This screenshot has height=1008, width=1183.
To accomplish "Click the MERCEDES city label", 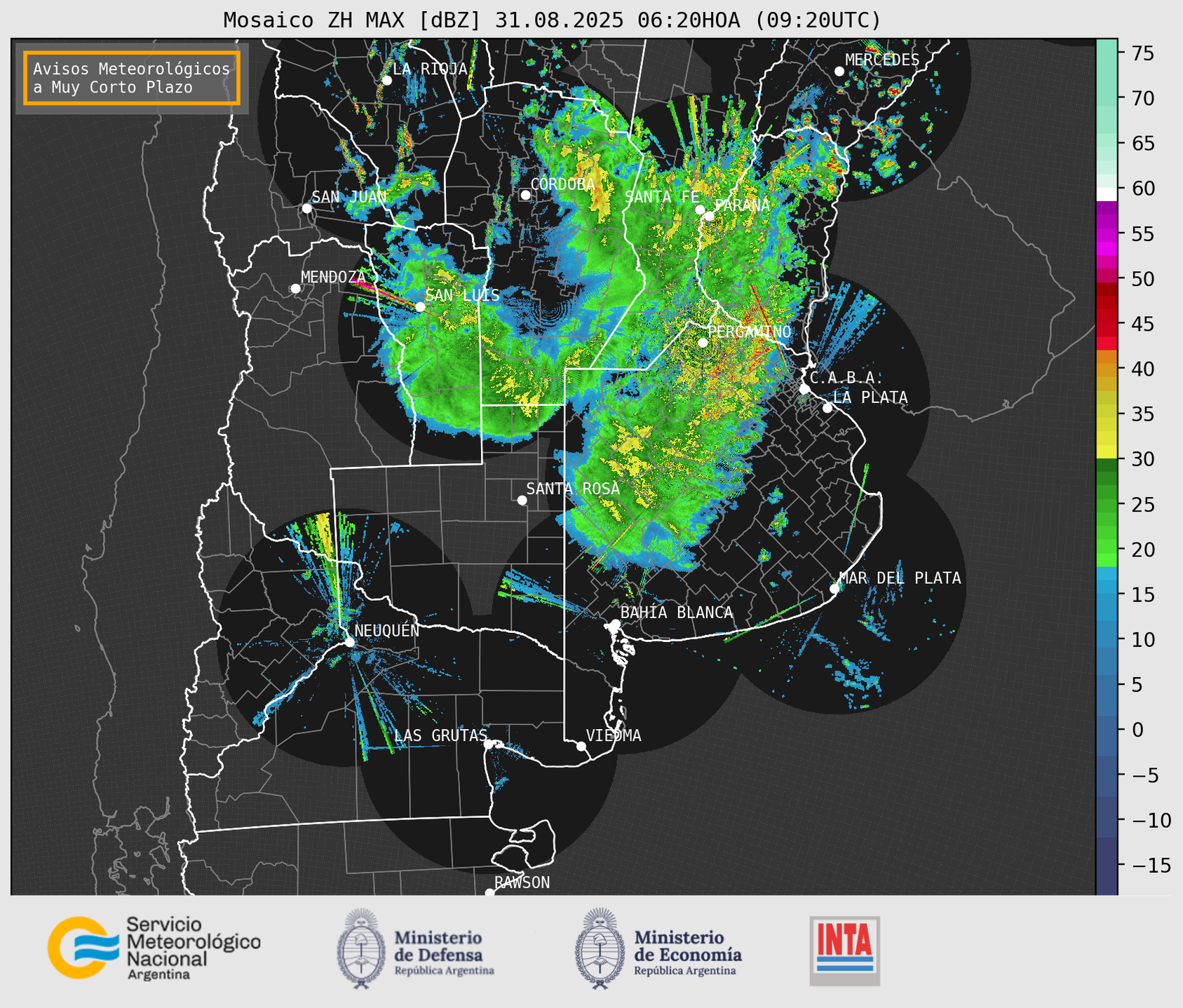I will pyautogui.click(x=882, y=60).
